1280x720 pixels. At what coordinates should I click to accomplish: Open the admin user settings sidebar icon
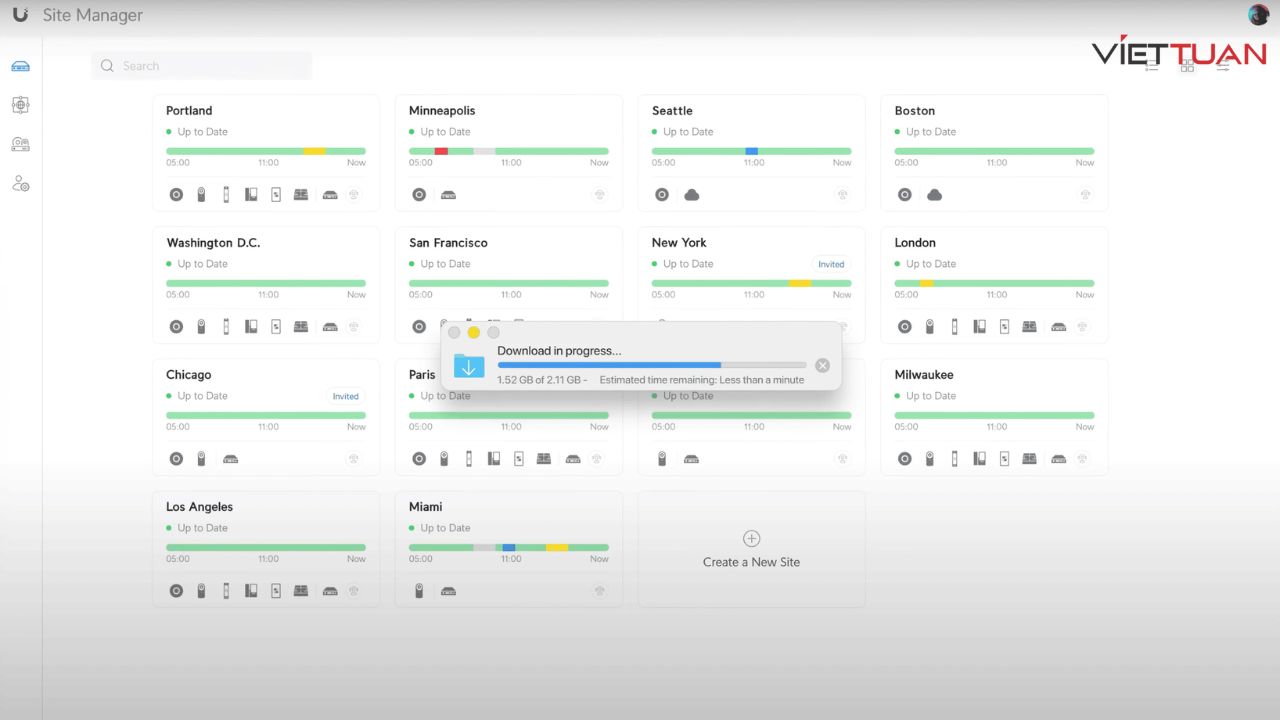[x=20, y=184]
